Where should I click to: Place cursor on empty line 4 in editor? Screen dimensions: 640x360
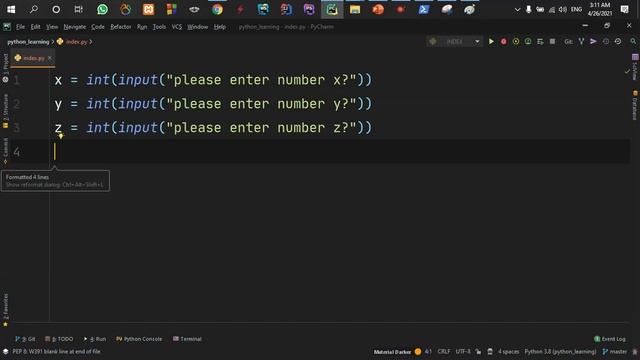(341, 151)
